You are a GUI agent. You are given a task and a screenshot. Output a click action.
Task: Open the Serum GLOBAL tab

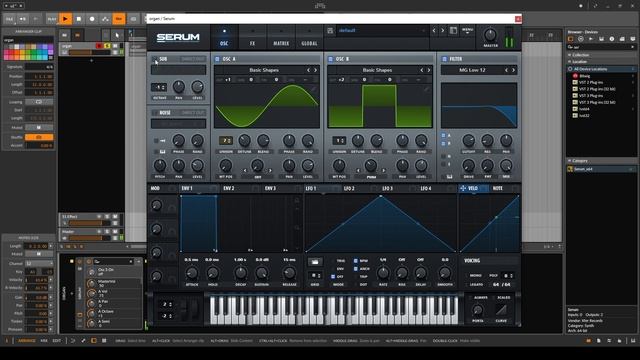309,37
